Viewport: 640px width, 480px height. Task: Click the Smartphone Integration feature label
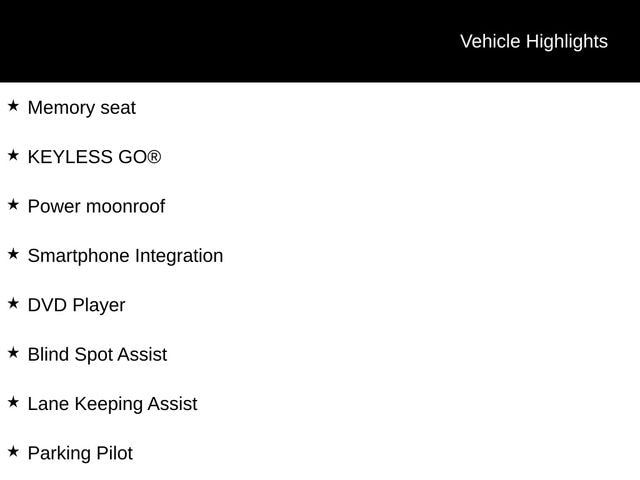125,256
